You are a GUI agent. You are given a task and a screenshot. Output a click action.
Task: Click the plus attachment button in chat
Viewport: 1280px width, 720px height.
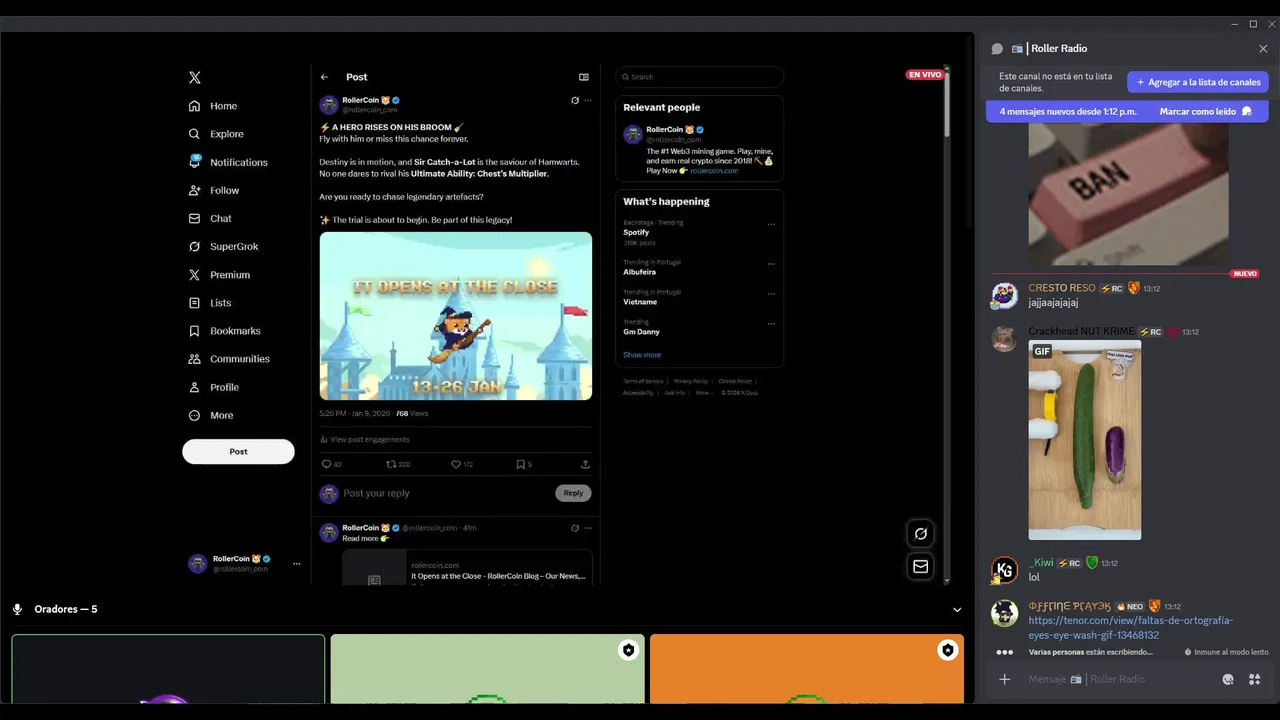click(x=1005, y=680)
